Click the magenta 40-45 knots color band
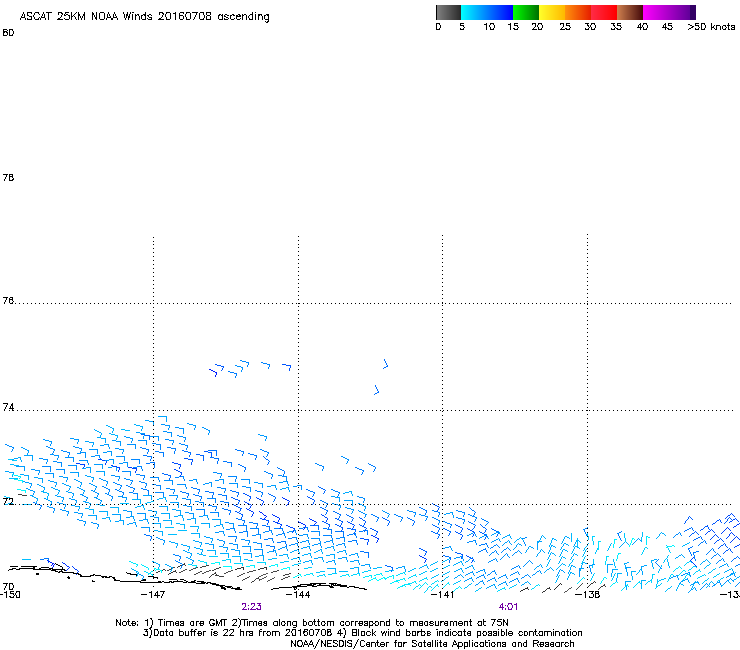This screenshot has height=650, width=740. [x=656, y=12]
